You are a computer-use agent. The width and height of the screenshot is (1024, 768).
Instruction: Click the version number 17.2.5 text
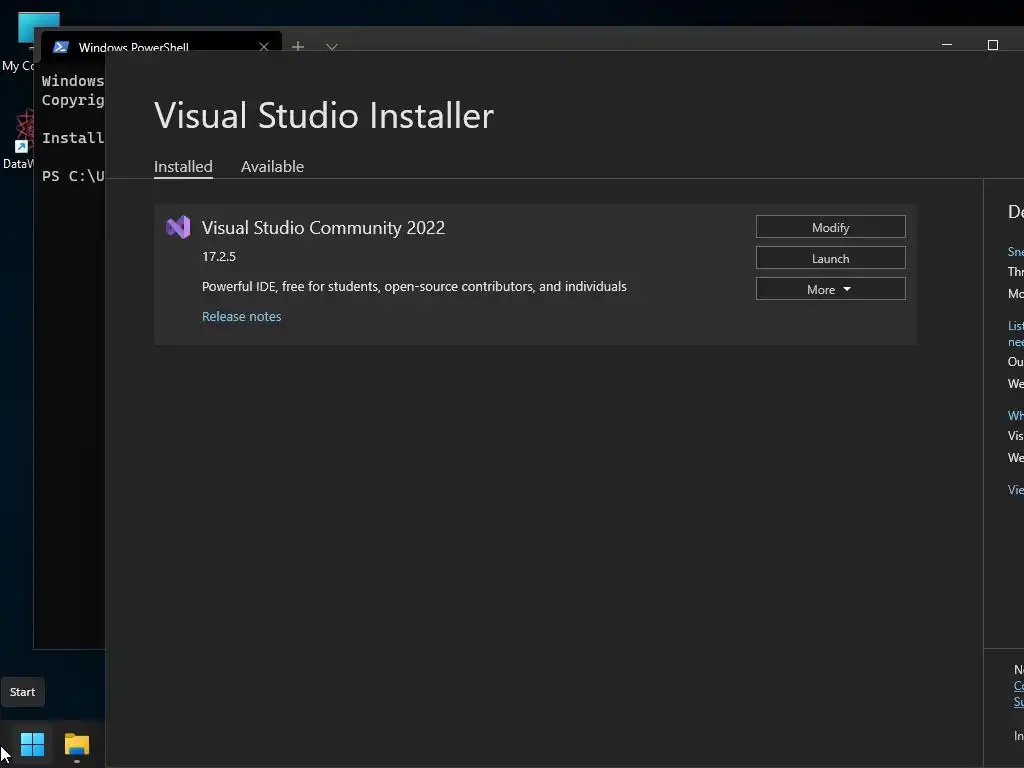coord(219,256)
